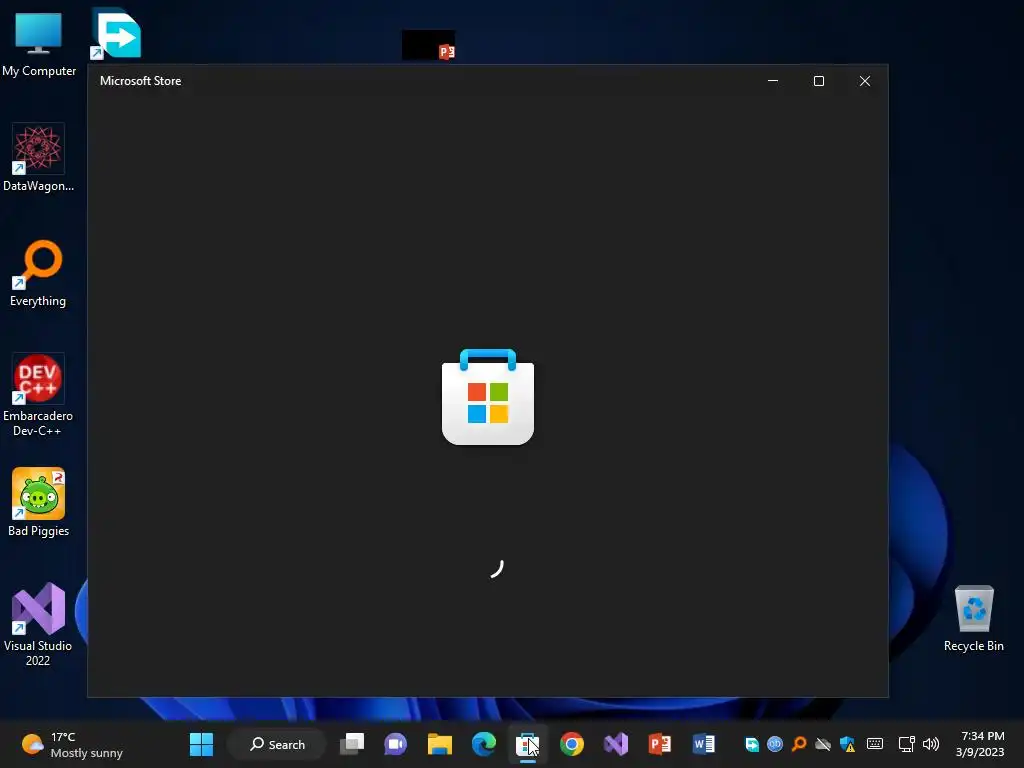The image size is (1024, 768).
Task: Click the round blue tray icon
Action: click(775, 744)
